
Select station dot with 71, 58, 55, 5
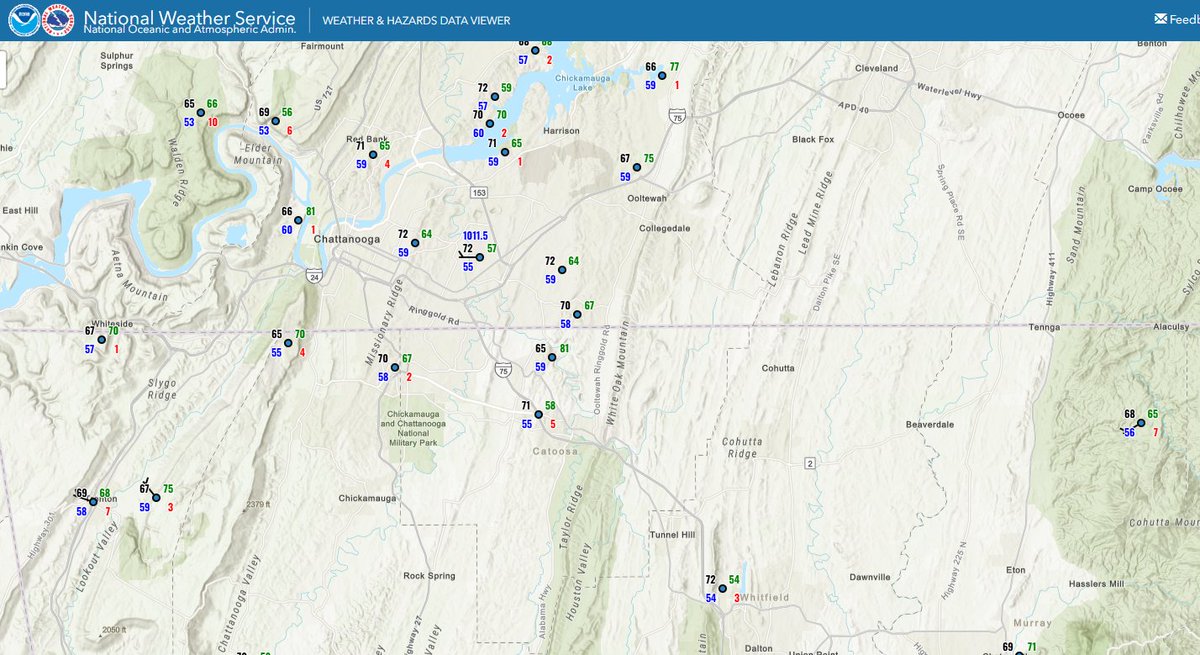click(x=538, y=414)
